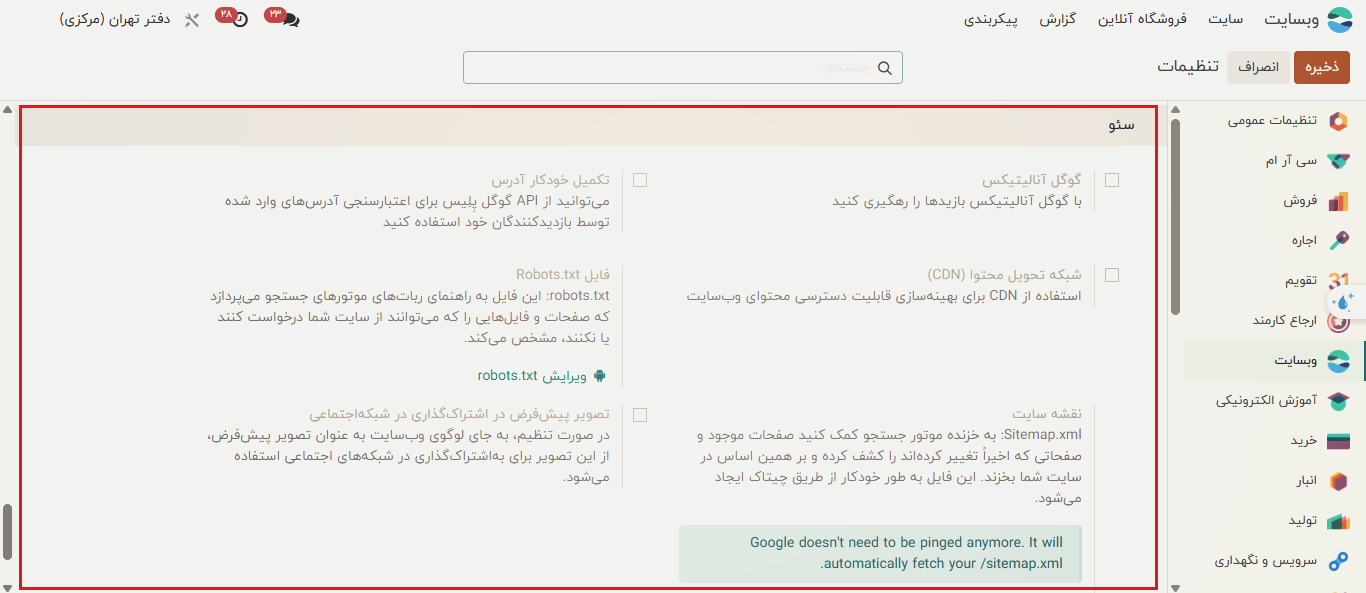Select خرید settings tab
Screen dimensions: 1366x593
point(1304,441)
